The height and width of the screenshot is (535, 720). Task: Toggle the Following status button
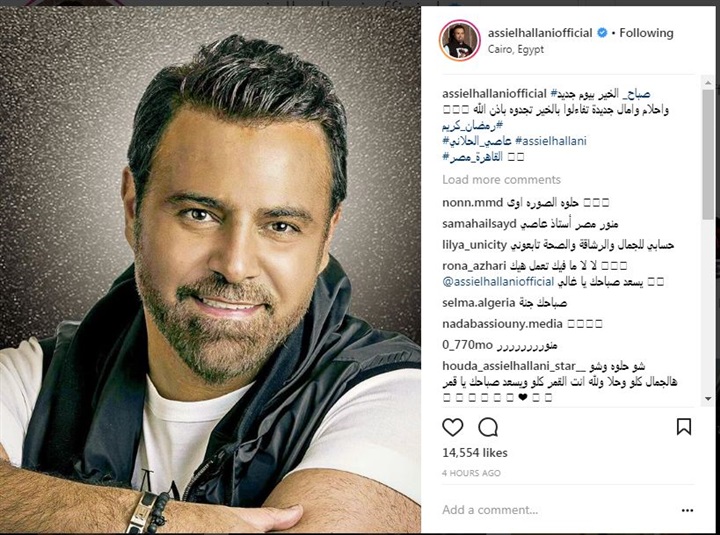point(646,33)
